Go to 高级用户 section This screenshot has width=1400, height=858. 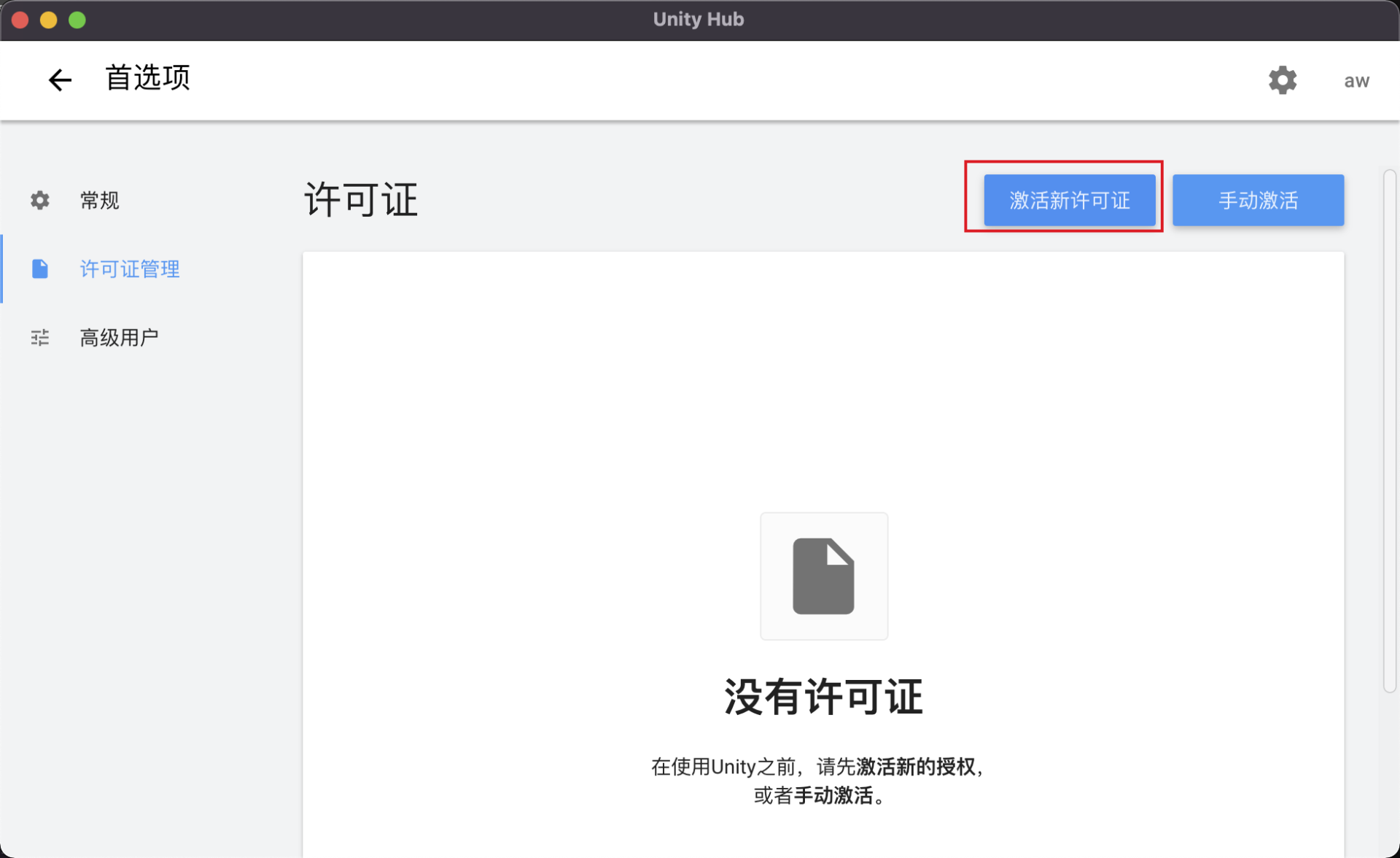pos(119,337)
